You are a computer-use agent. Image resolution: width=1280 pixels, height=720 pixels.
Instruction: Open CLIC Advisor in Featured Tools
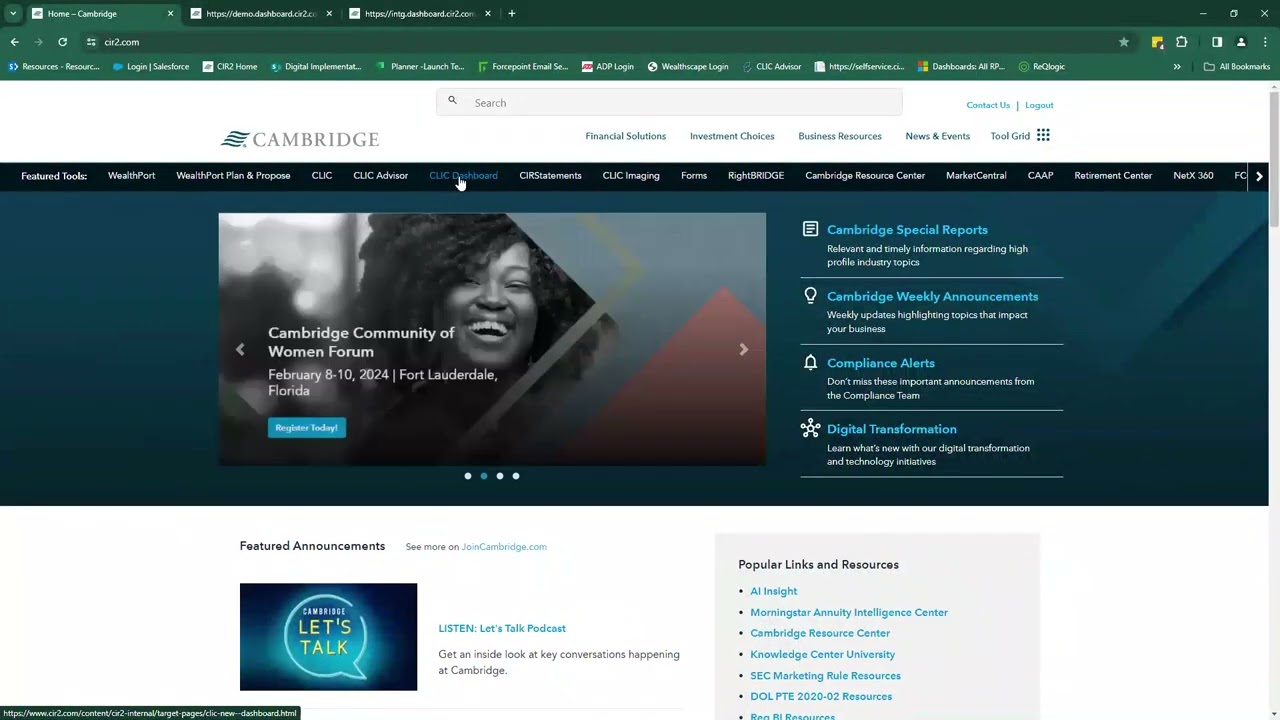(x=380, y=176)
